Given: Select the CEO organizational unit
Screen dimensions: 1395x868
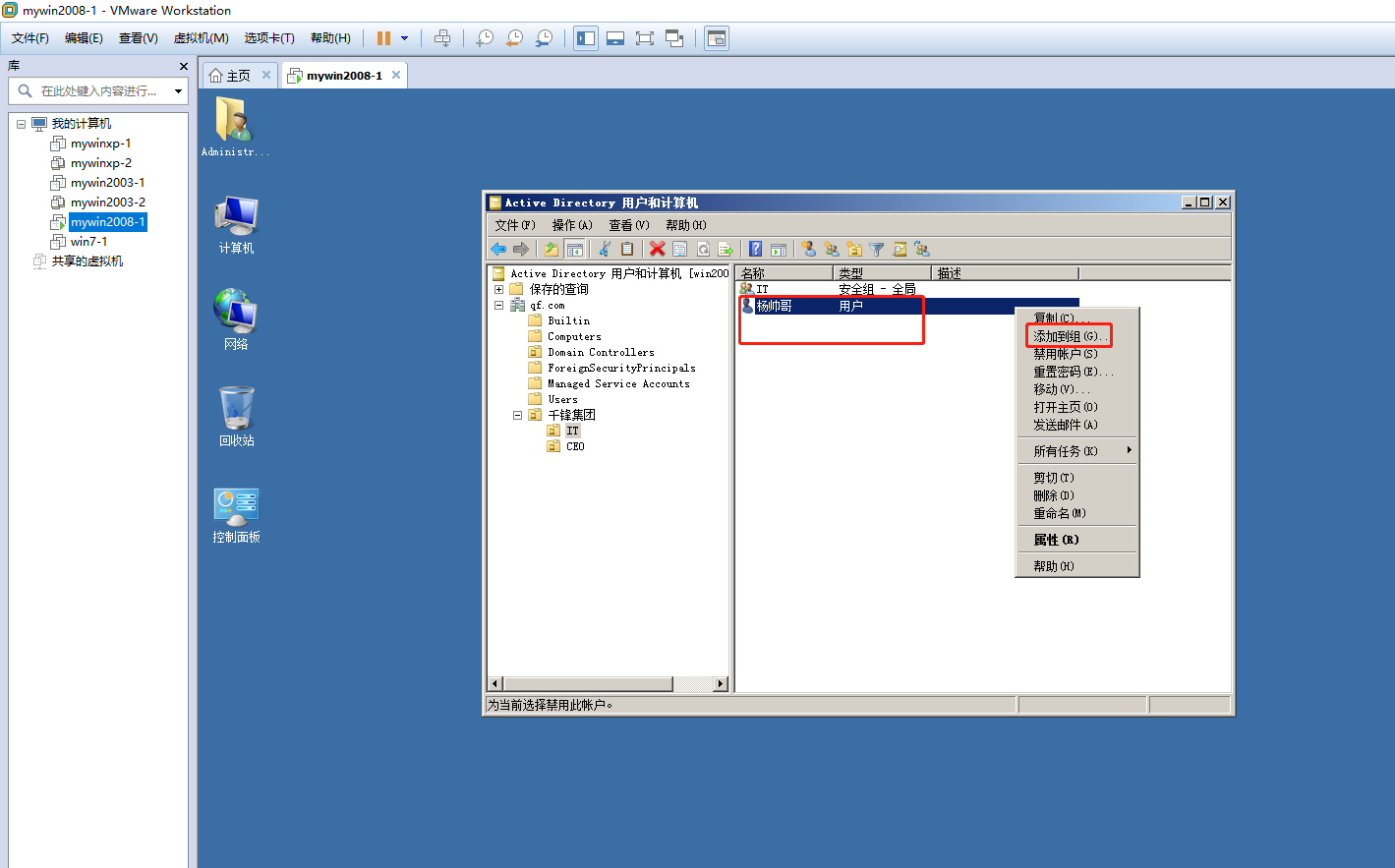Looking at the screenshot, I should click(x=575, y=446).
